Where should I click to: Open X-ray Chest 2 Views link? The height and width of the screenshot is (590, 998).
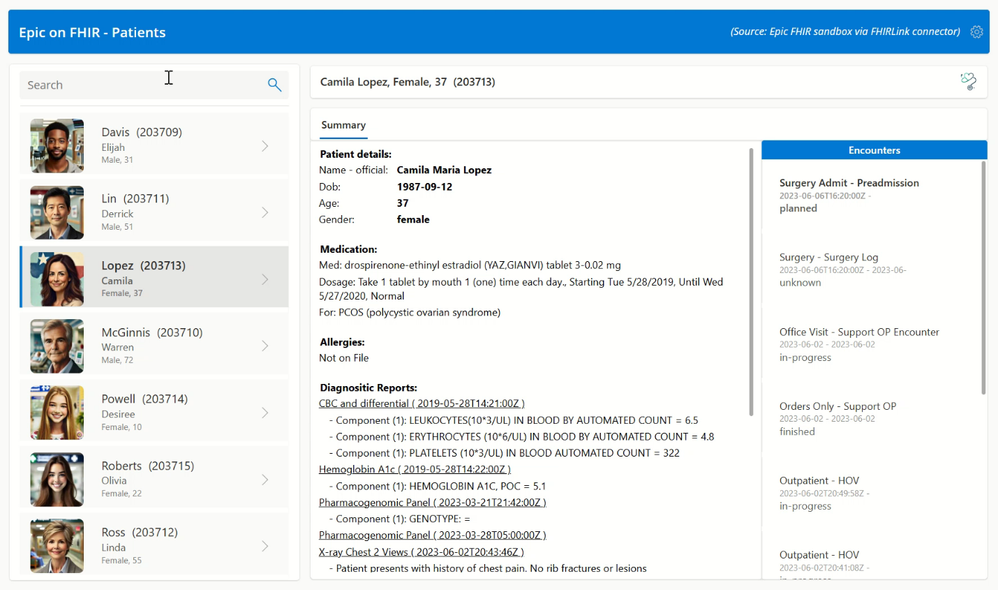click(421, 552)
